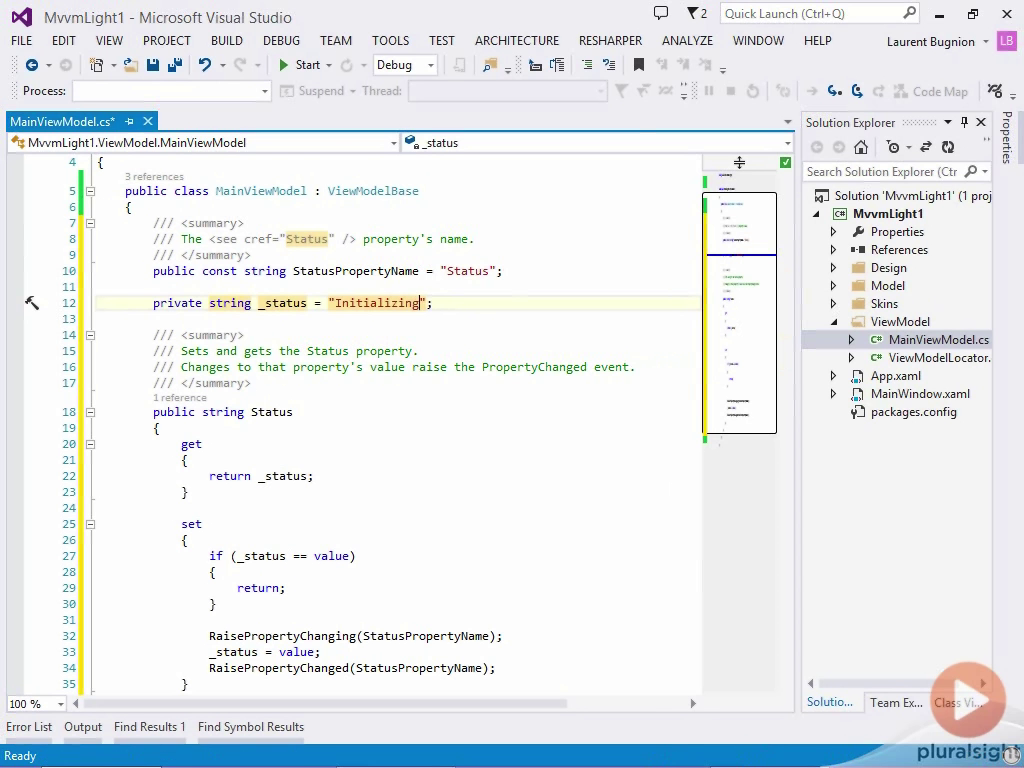Refresh Solution Explorer using the refresh icon
The height and width of the screenshot is (768, 1024).
pos(948,147)
